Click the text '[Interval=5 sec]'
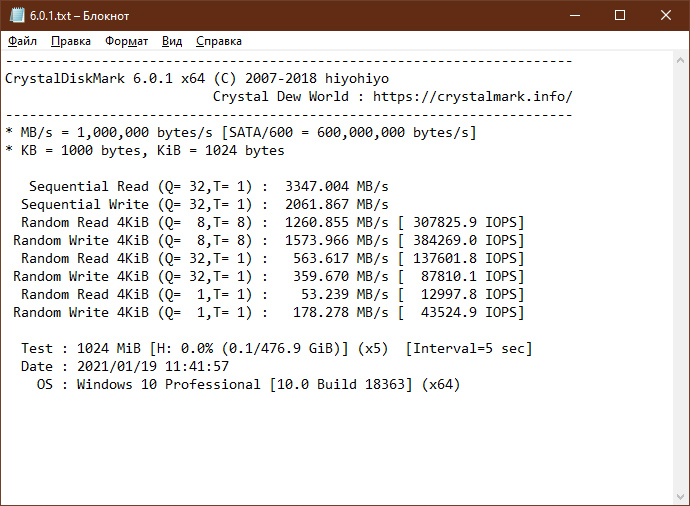The image size is (690, 506). 469,348
